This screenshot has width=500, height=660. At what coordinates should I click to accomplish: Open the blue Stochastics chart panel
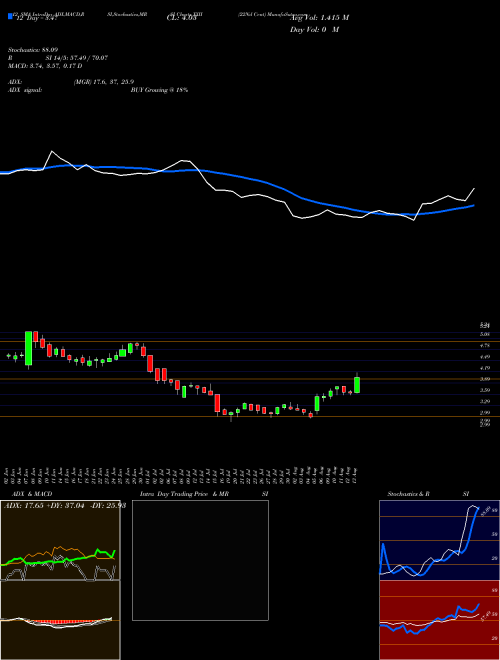[x=438, y=540]
